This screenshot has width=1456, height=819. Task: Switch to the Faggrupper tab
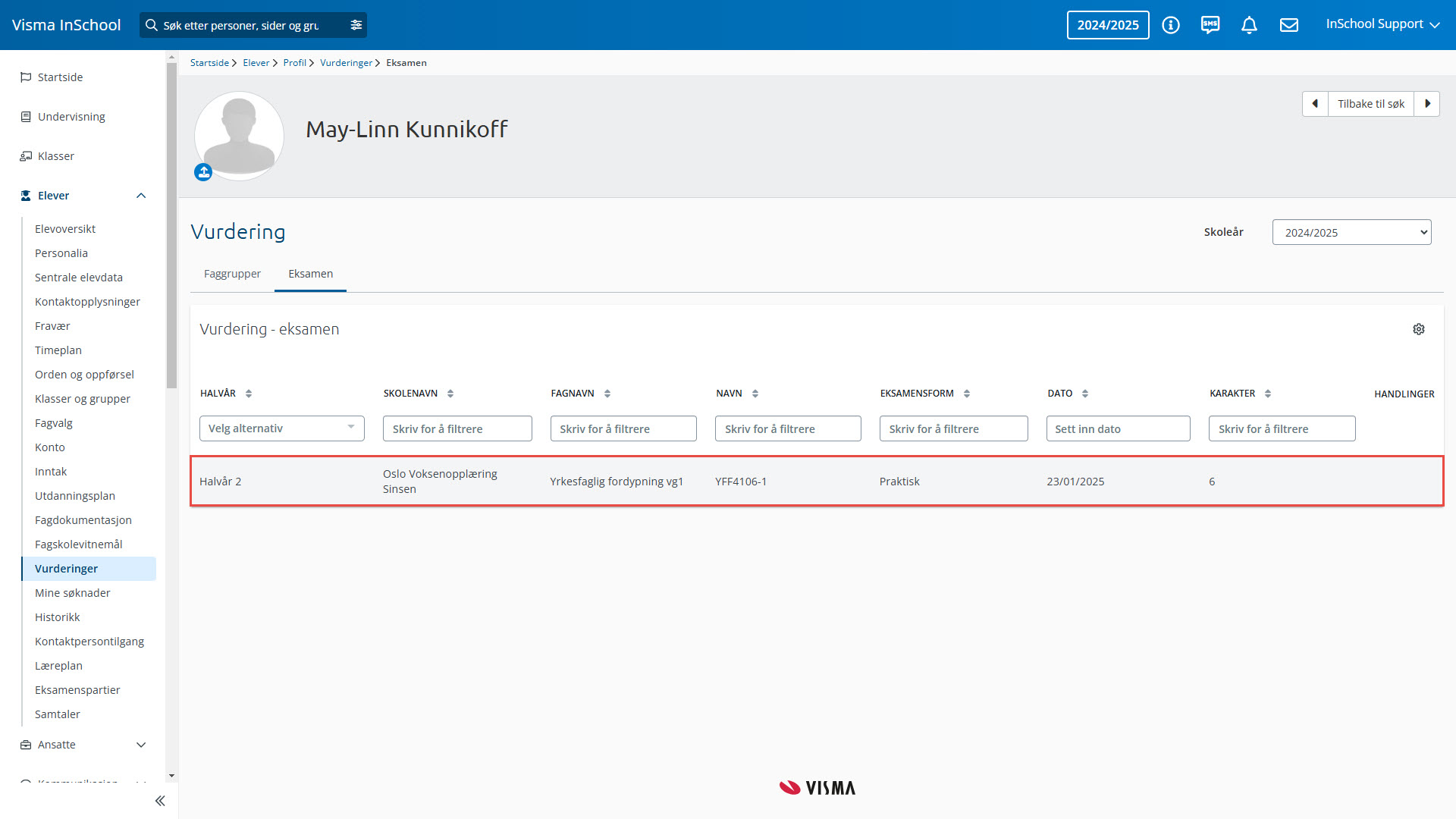point(232,274)
